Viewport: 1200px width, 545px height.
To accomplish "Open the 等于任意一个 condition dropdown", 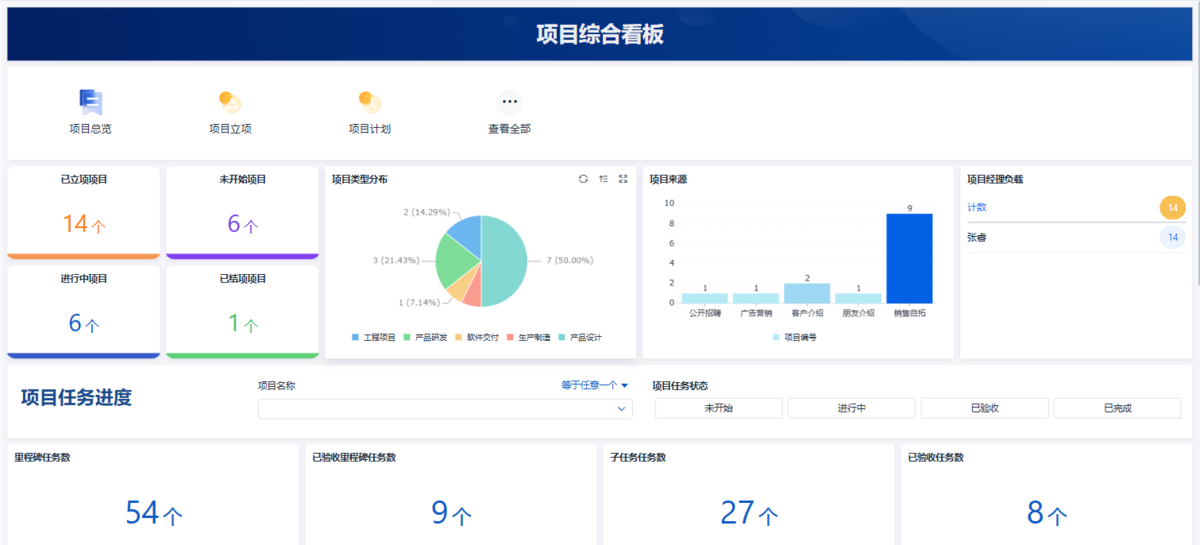I will point(595,385).
